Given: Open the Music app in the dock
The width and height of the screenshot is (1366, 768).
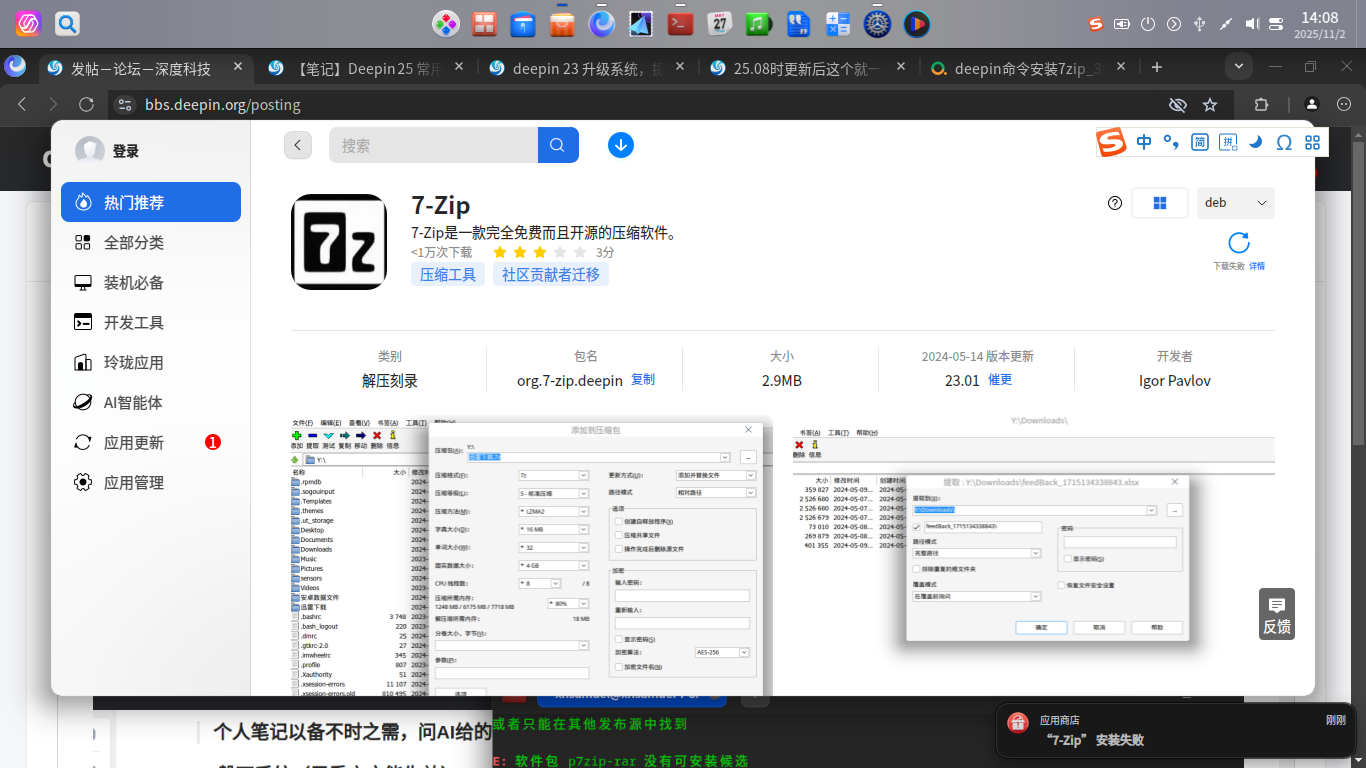Looking at the screenshot, I should [x=759, y=23].
